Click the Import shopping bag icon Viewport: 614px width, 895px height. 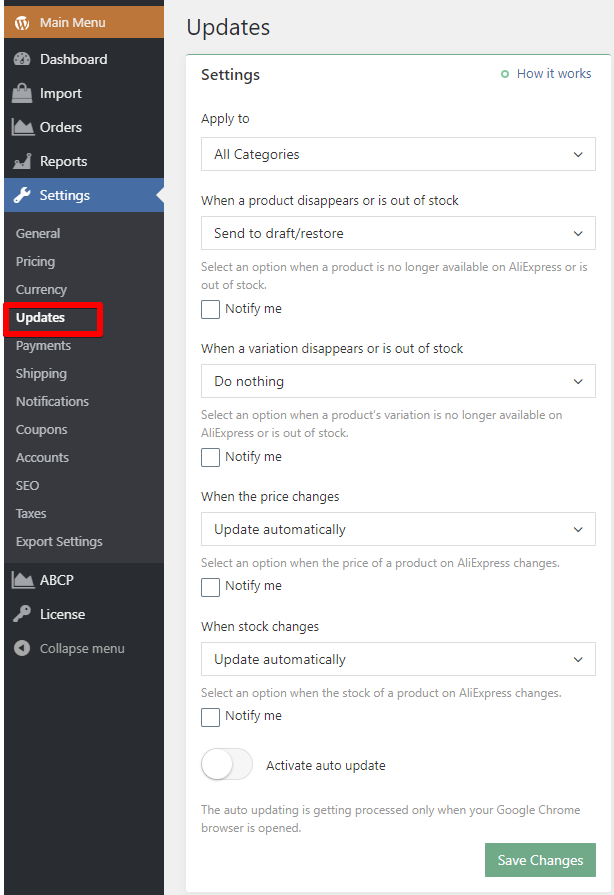click(22, 94)
